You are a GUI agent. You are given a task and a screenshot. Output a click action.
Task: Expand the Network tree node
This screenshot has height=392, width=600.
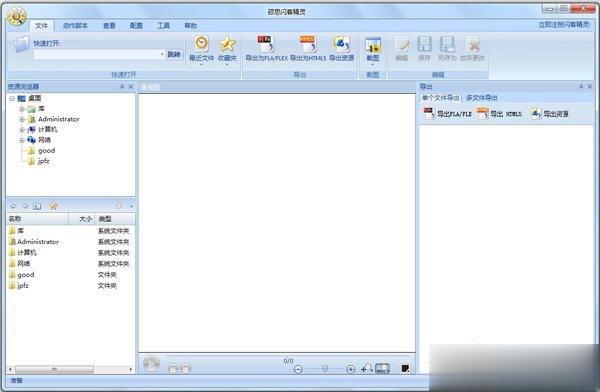click(22, 140)
